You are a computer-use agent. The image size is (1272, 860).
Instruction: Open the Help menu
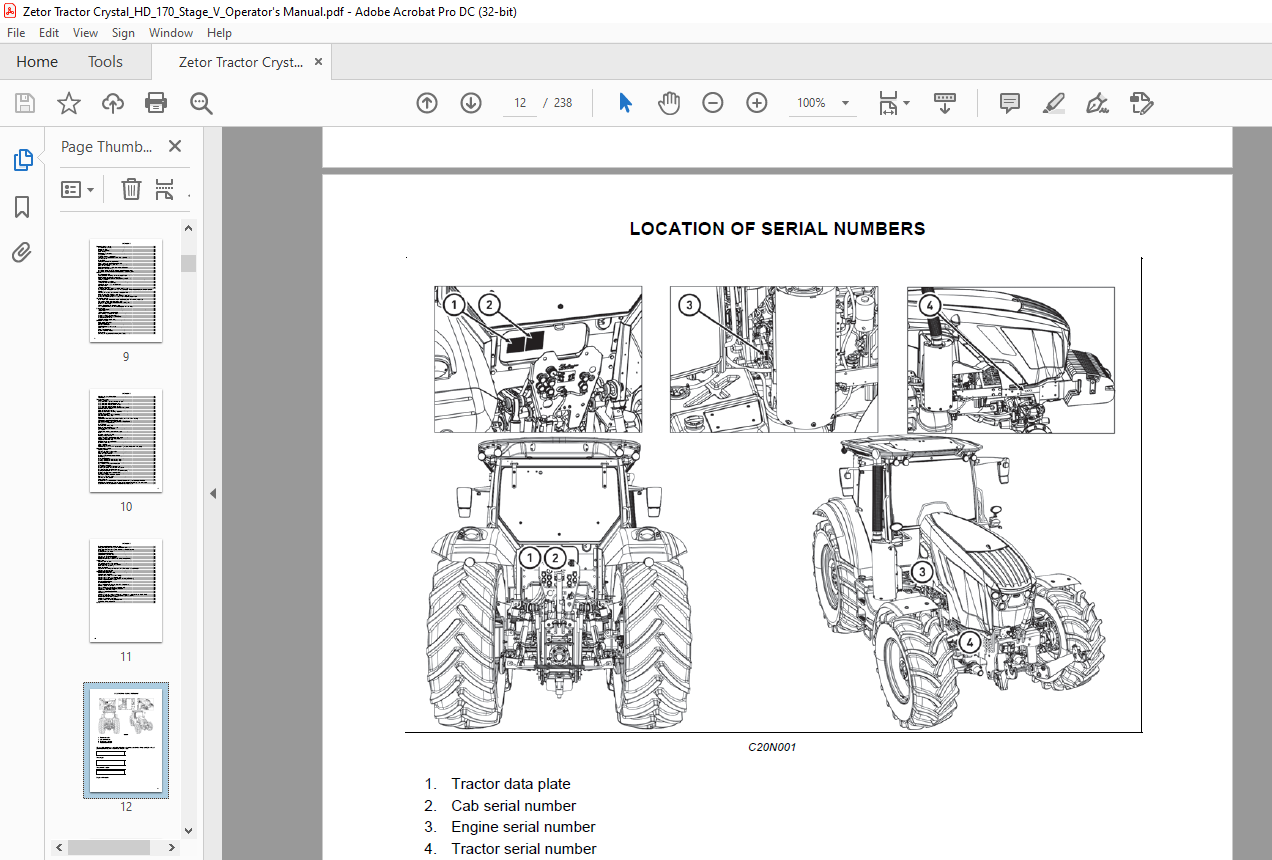tap(219, 33)
